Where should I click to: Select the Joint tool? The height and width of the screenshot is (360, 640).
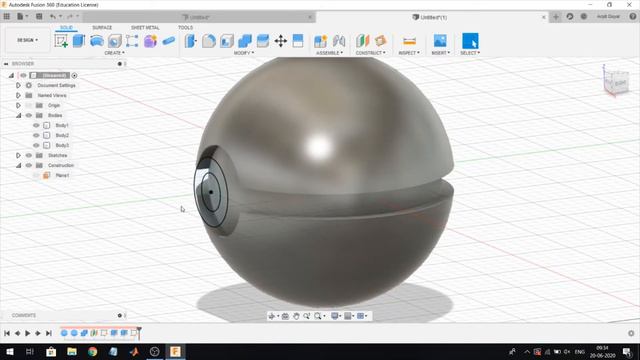[339, 41]
